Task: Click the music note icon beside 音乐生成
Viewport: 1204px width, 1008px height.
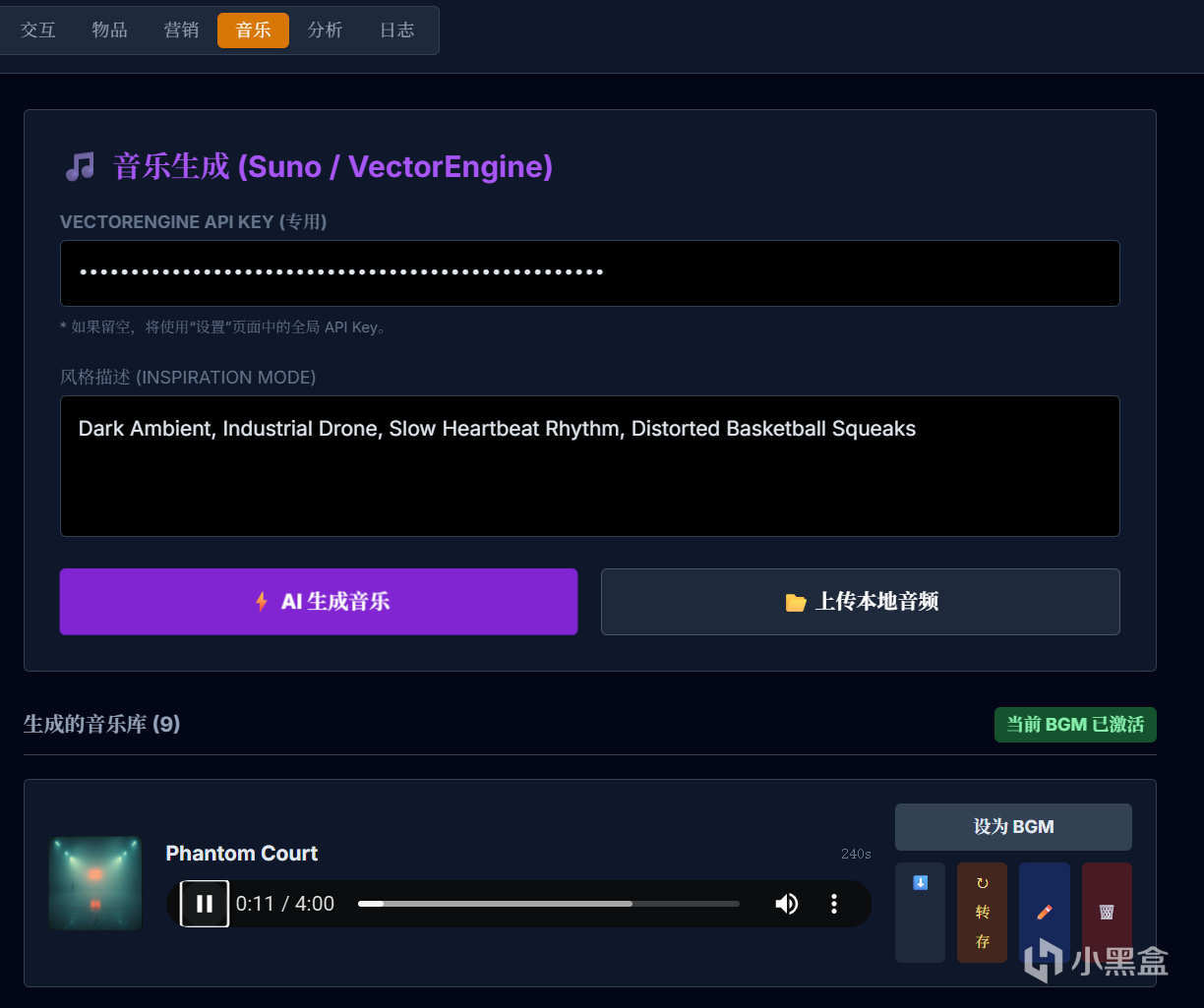Action: tap(80, 167)
